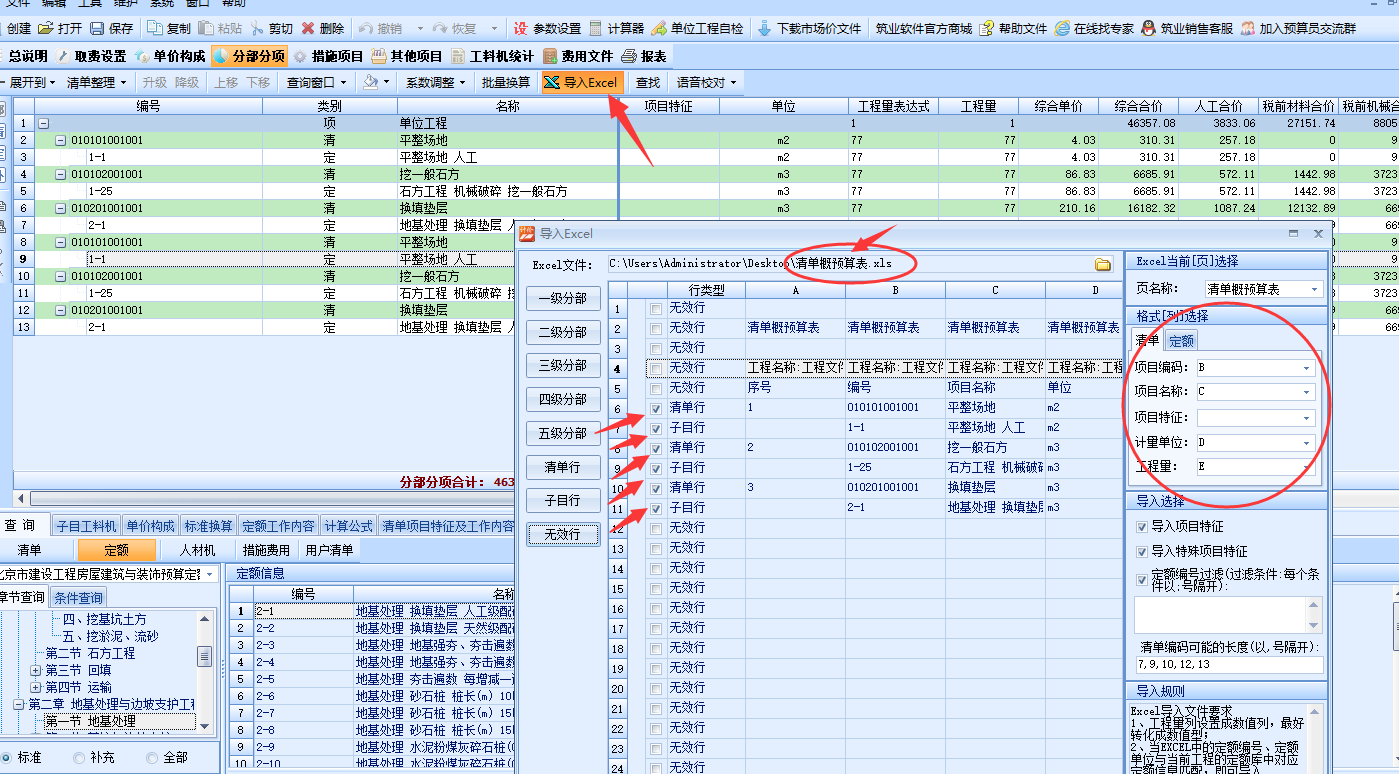Viewport: 1399px width, 774px height.
Task: Select the 条件查询 tab
Action: tap(78, 598)
